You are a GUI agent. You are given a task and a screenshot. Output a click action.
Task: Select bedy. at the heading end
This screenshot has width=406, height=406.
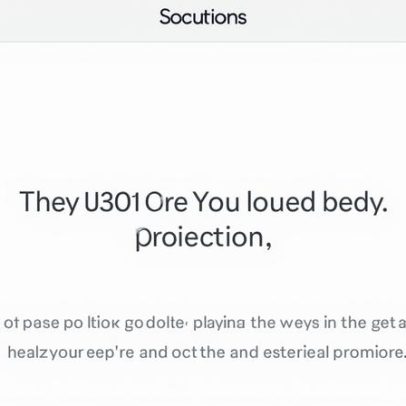[x=355, y=202]
